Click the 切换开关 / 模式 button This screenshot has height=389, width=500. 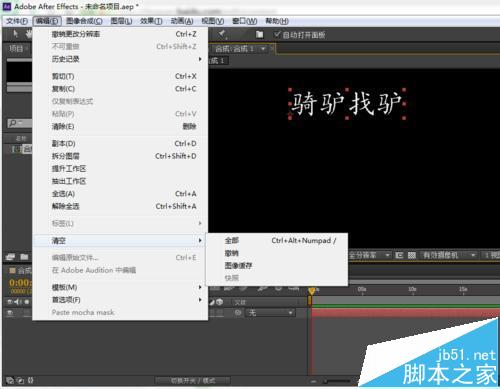point(193,381)
